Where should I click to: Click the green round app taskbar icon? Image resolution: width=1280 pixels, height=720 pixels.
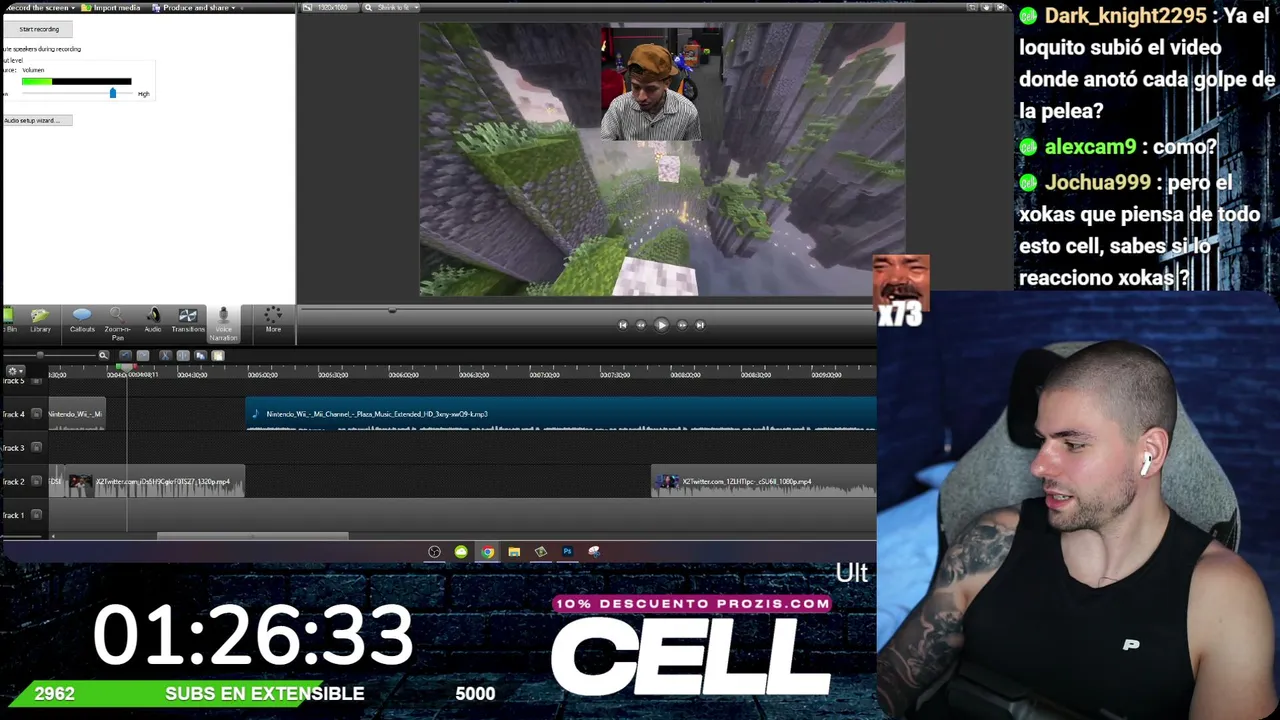pos(461,552)
